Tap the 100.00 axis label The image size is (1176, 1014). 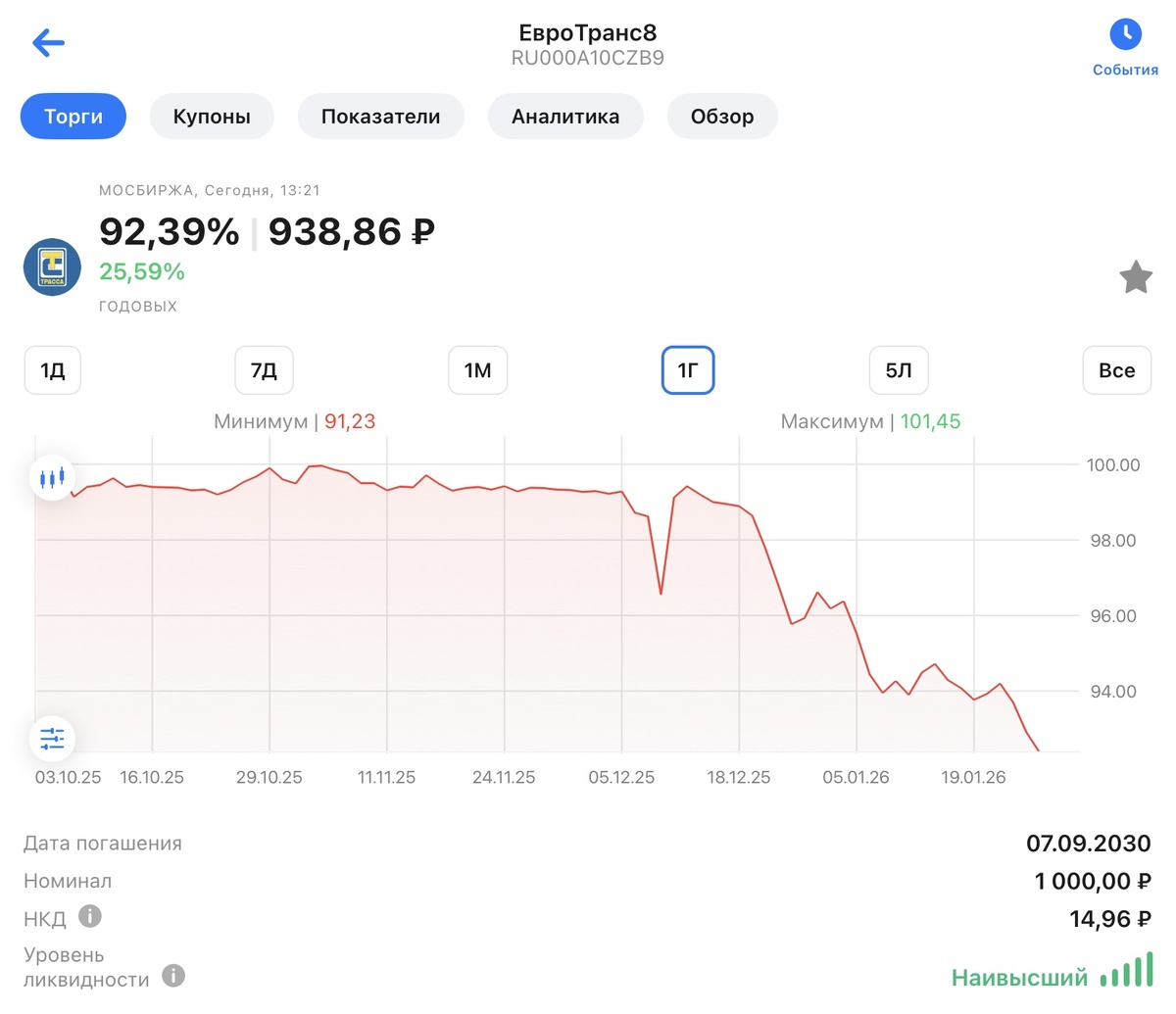point(1113,465)
